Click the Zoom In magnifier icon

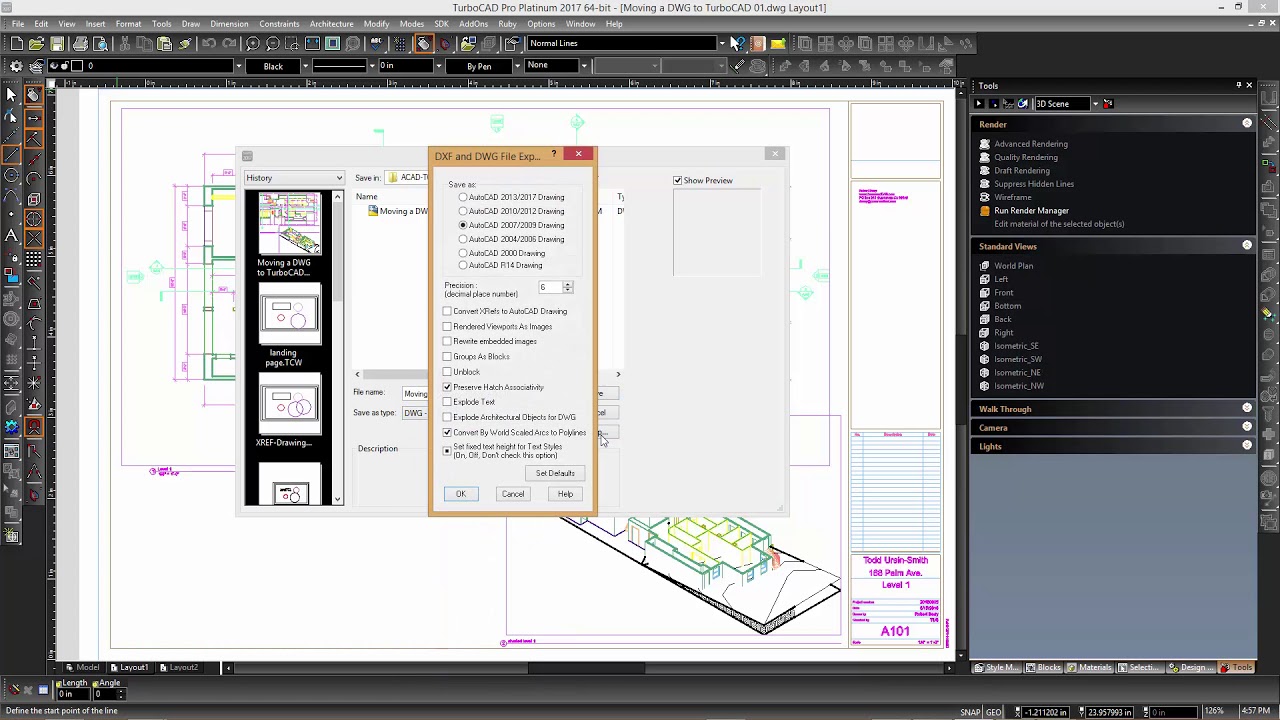[x=253, y=43]
